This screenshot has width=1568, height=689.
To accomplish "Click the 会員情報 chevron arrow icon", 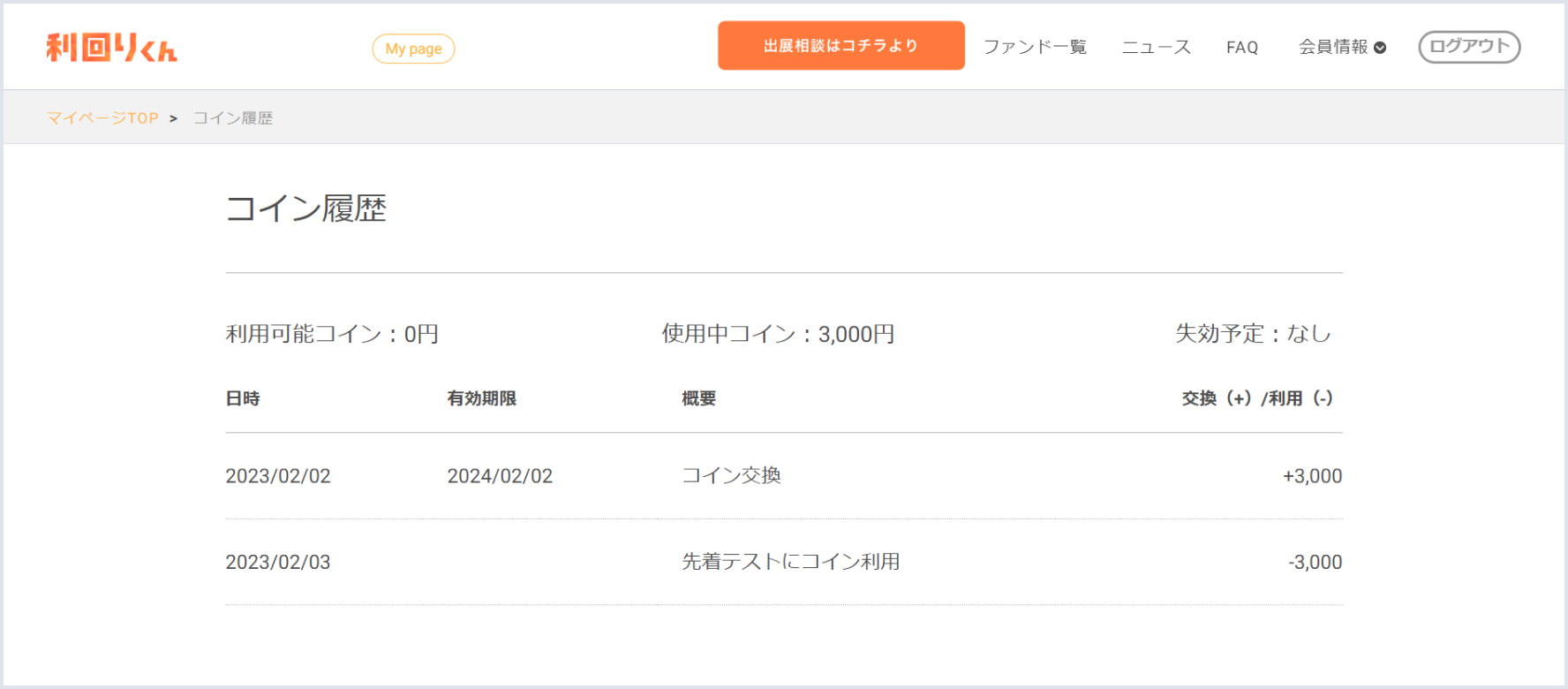I will coord(1380,48).
